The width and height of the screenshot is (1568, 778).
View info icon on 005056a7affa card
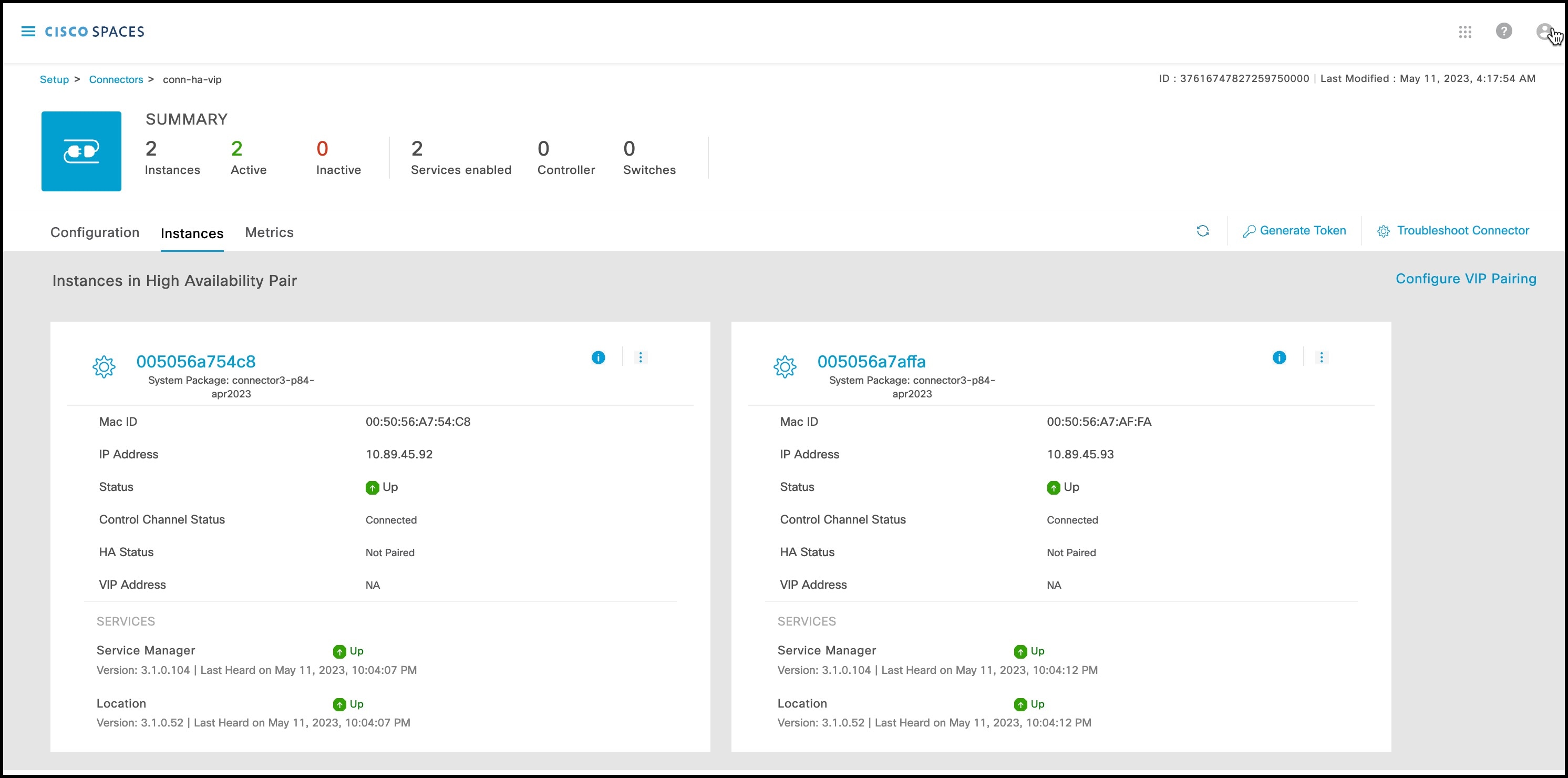click(1279, 357)
